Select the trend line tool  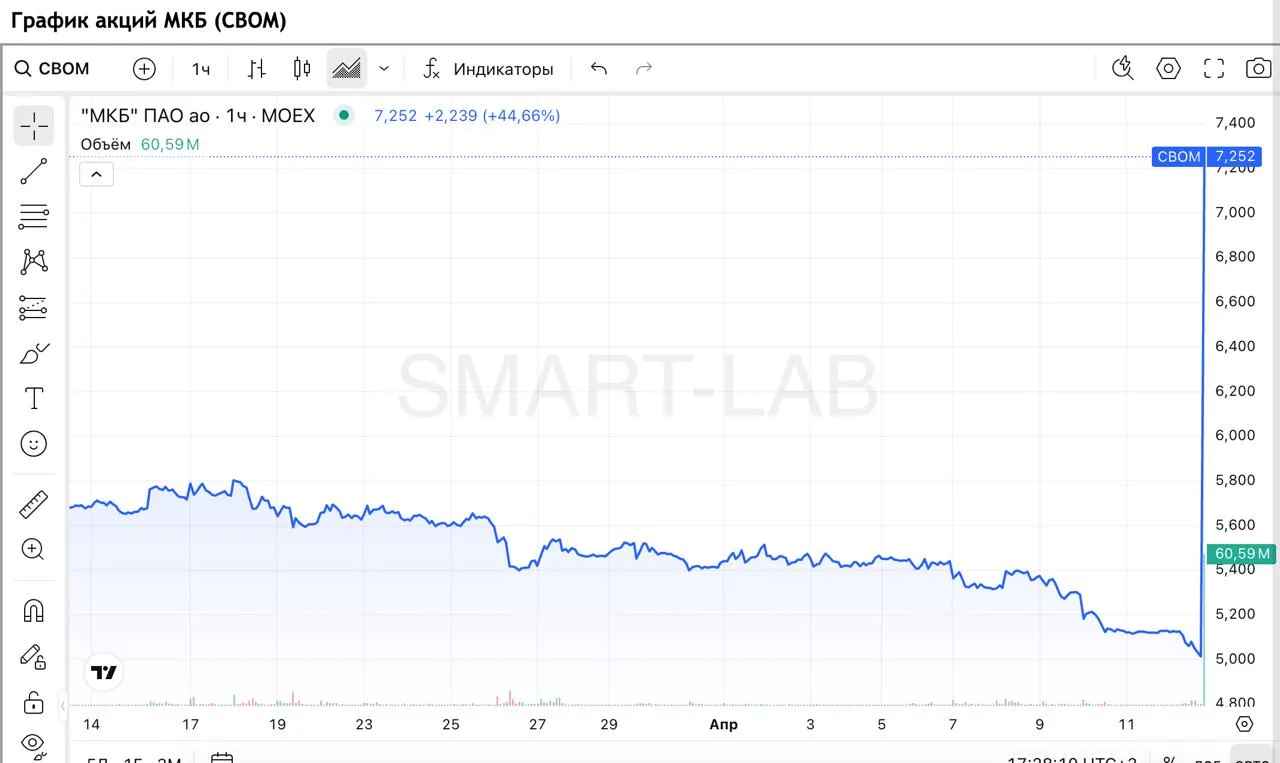pyautogui.click(x=34, y=172)
